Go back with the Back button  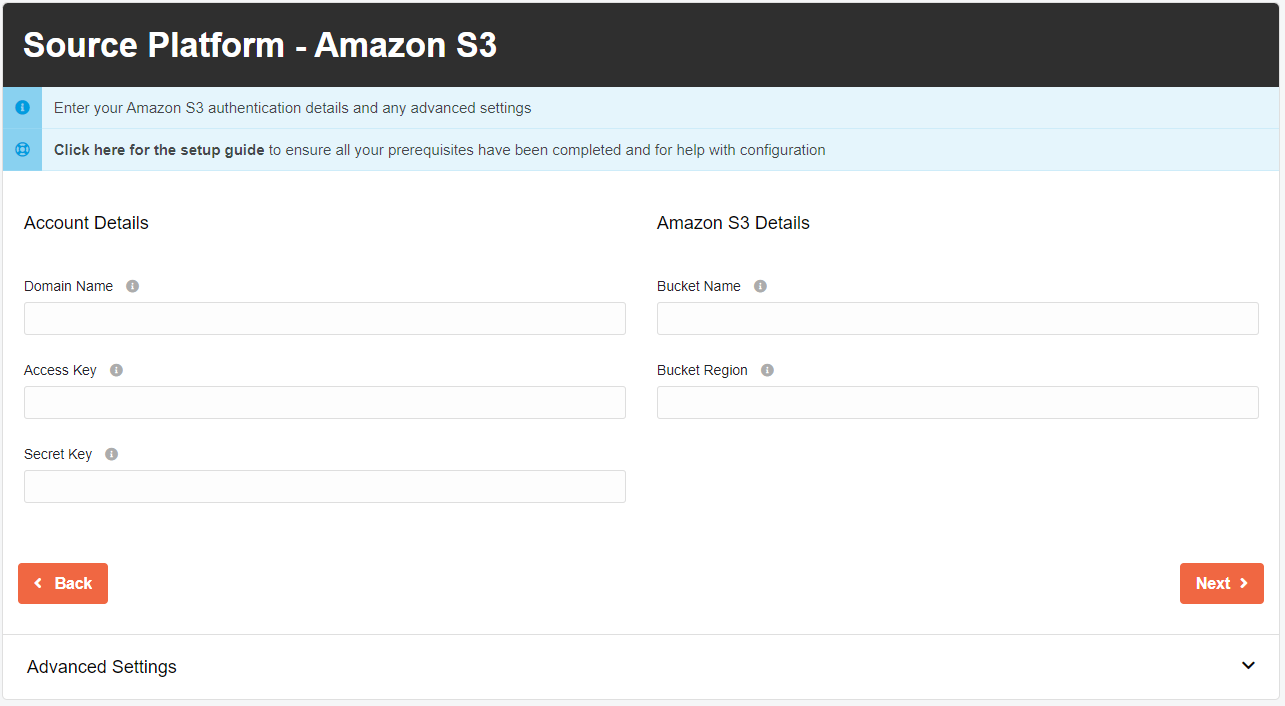pos(63,583)
